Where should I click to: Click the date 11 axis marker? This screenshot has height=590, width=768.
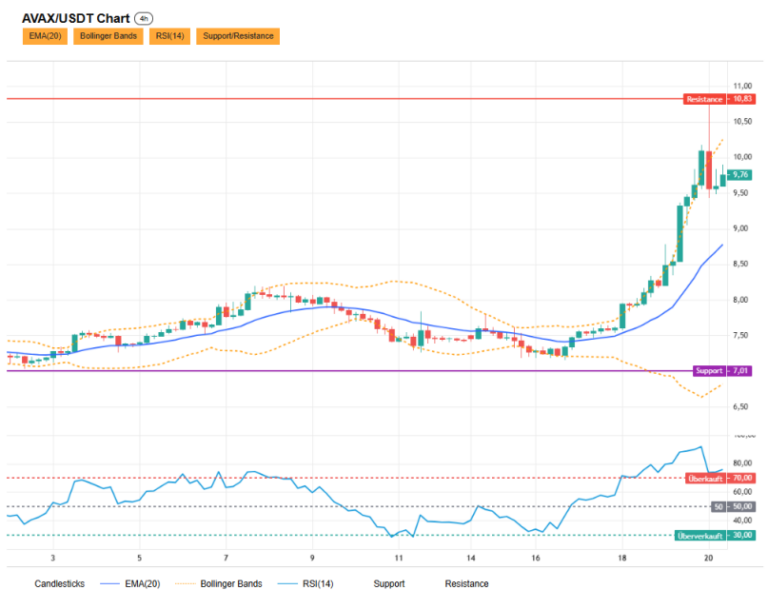pos(399,558)
